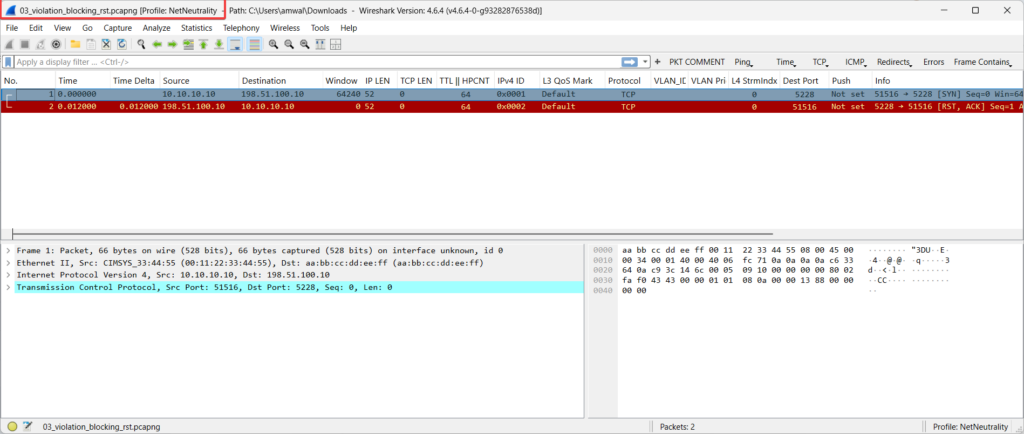Open the Statistics menu
Image resolution: width=1024 pixels, height=434 pixels.
[196, 28]
